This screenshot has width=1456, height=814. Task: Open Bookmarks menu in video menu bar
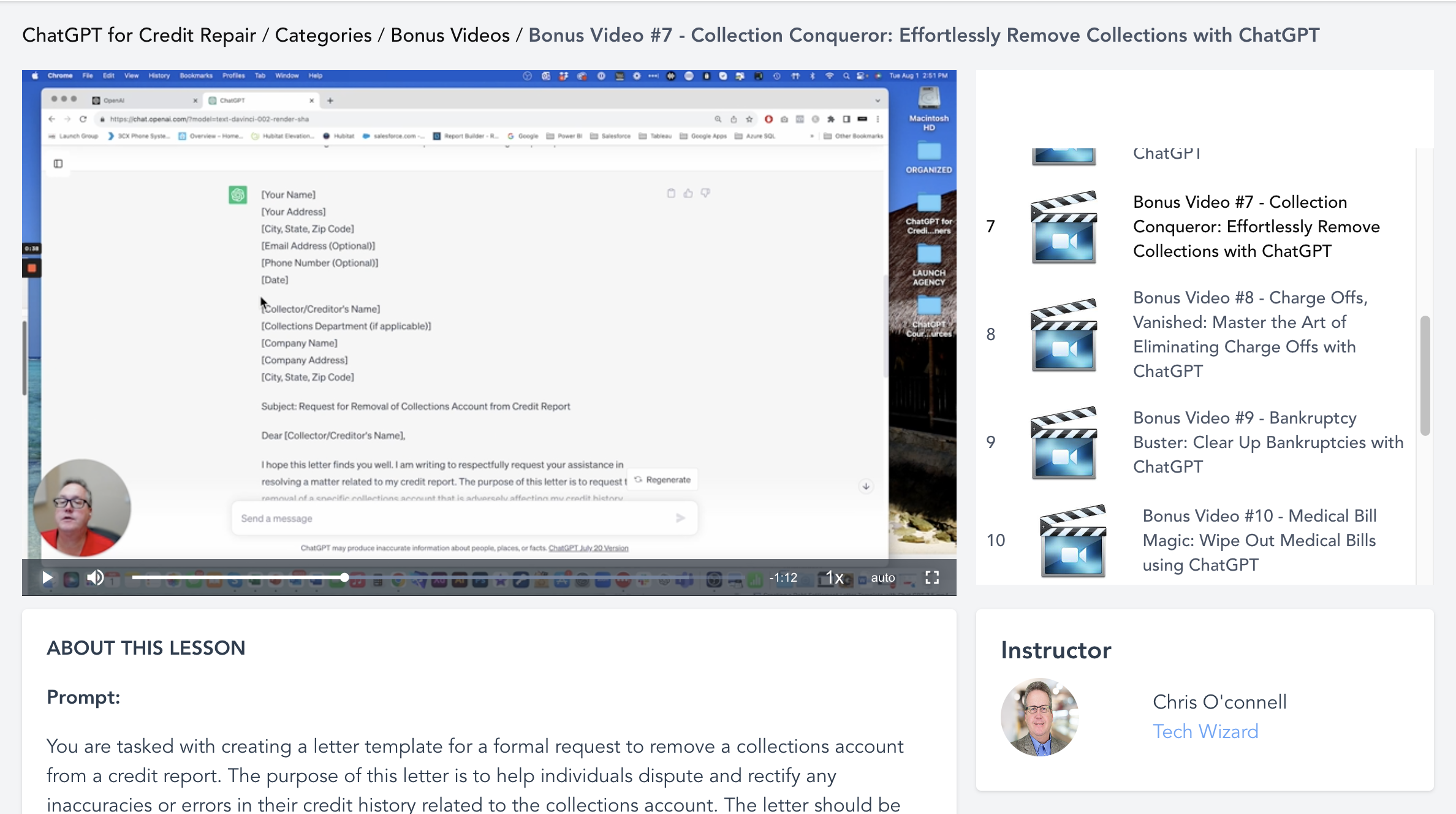point(196,75)
